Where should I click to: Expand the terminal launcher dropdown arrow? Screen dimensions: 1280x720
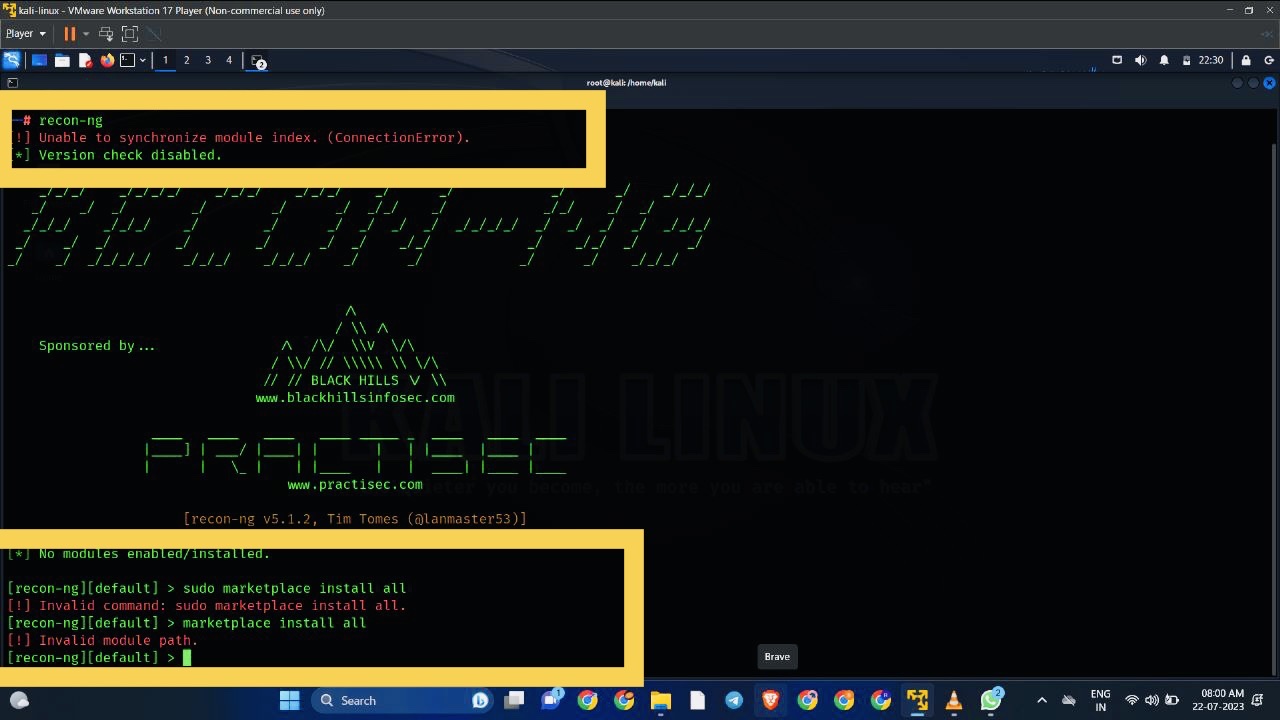coord(143,60)
